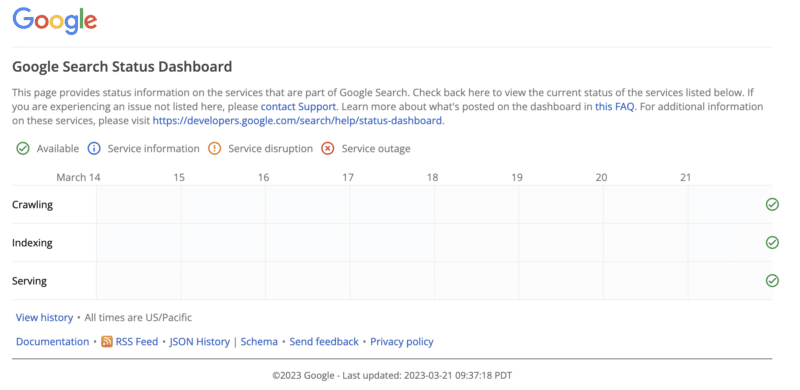Click the Indexing row green check status icon
Screen dimensions: 800x390
click(x=772, y=242)
